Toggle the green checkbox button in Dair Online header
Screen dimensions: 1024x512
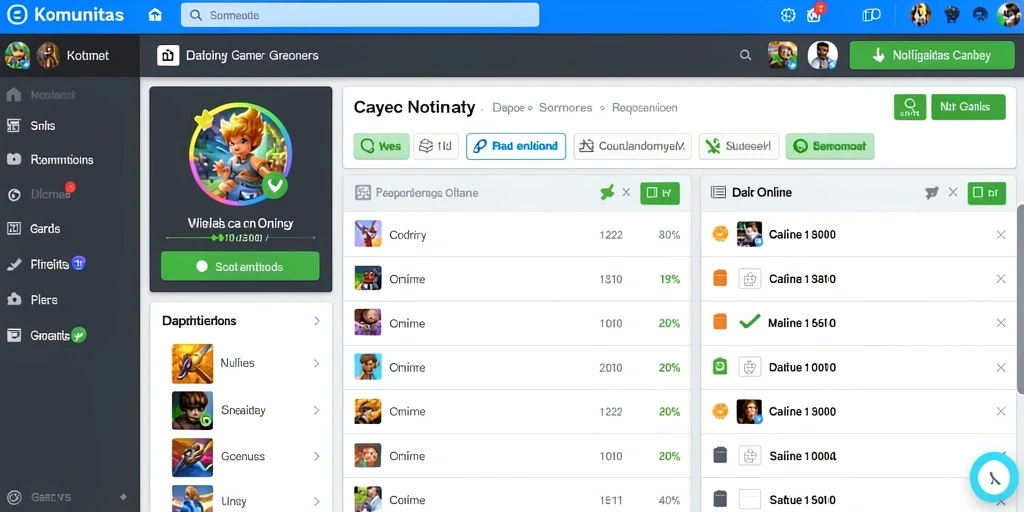pos(987,193)
